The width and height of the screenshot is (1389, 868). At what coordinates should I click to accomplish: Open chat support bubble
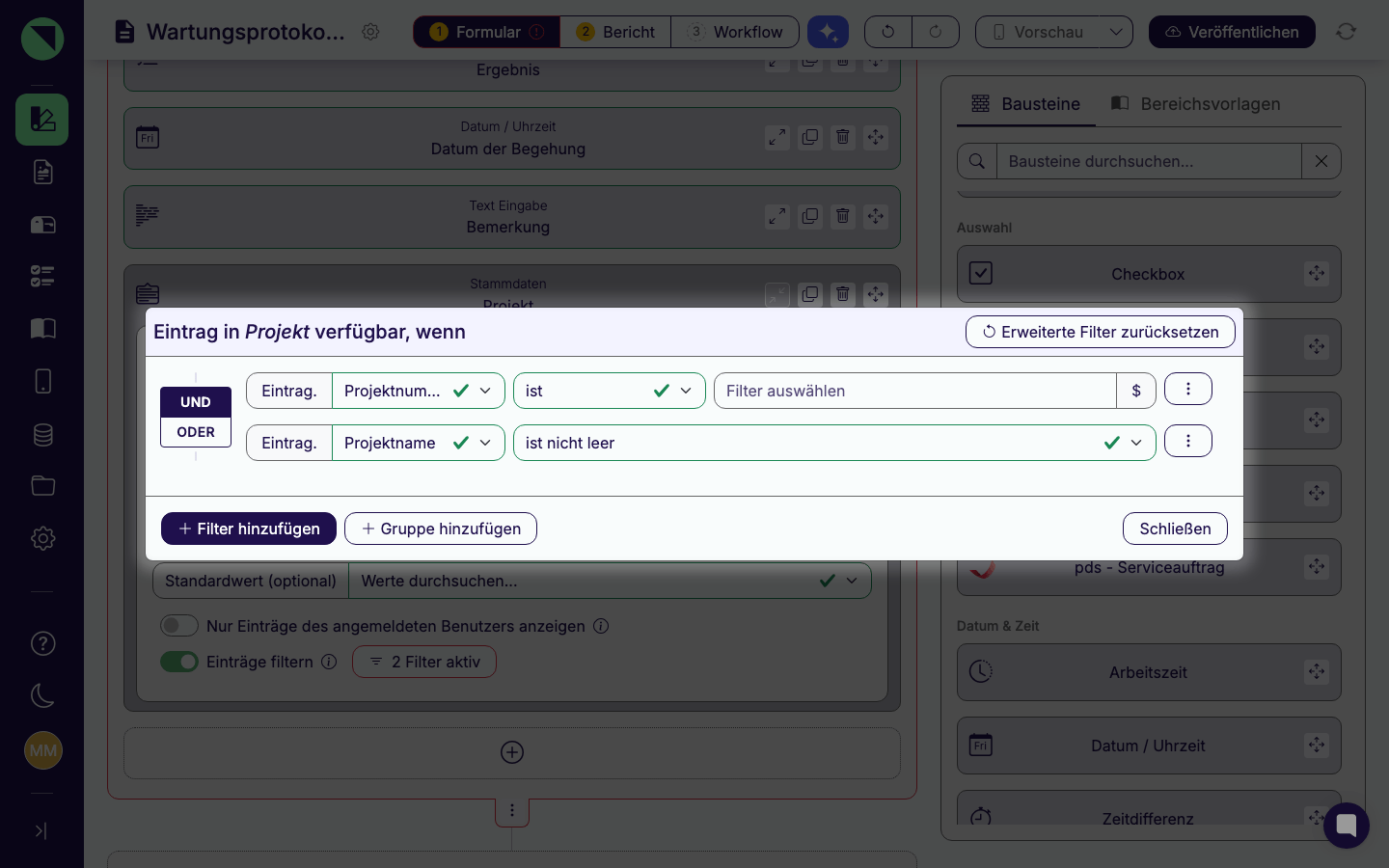click(1347, 826)
